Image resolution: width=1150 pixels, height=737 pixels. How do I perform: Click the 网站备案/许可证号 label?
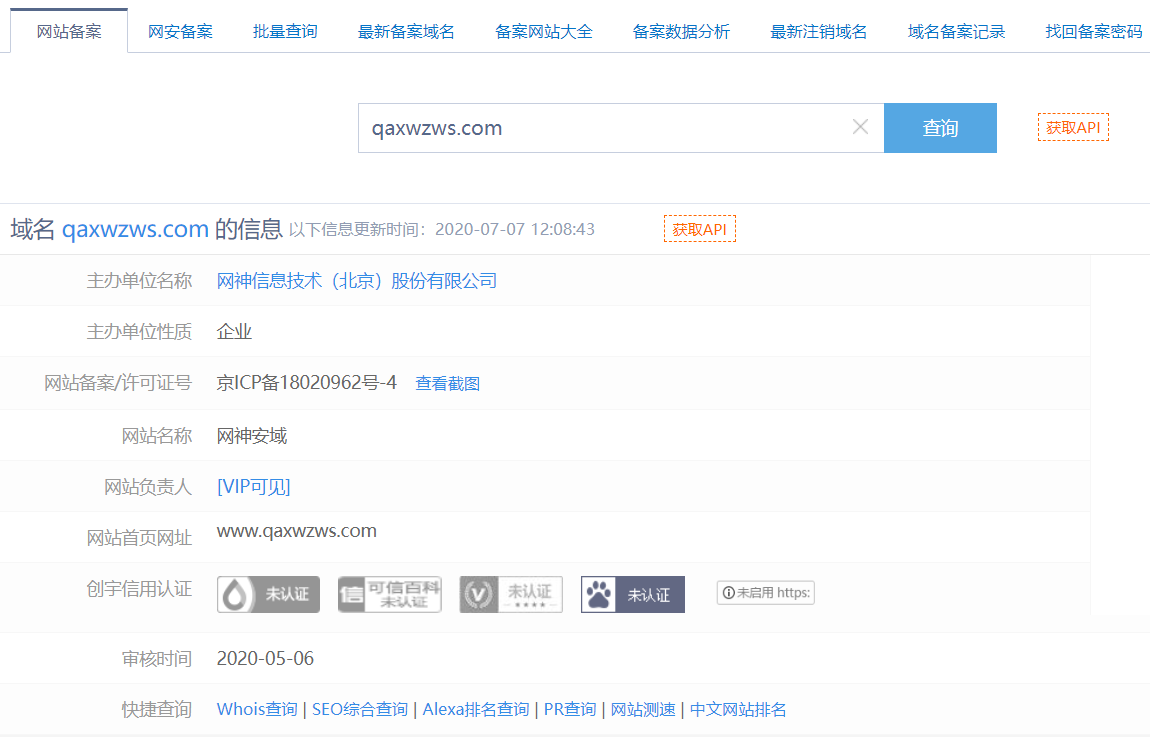tap(118, 383)
